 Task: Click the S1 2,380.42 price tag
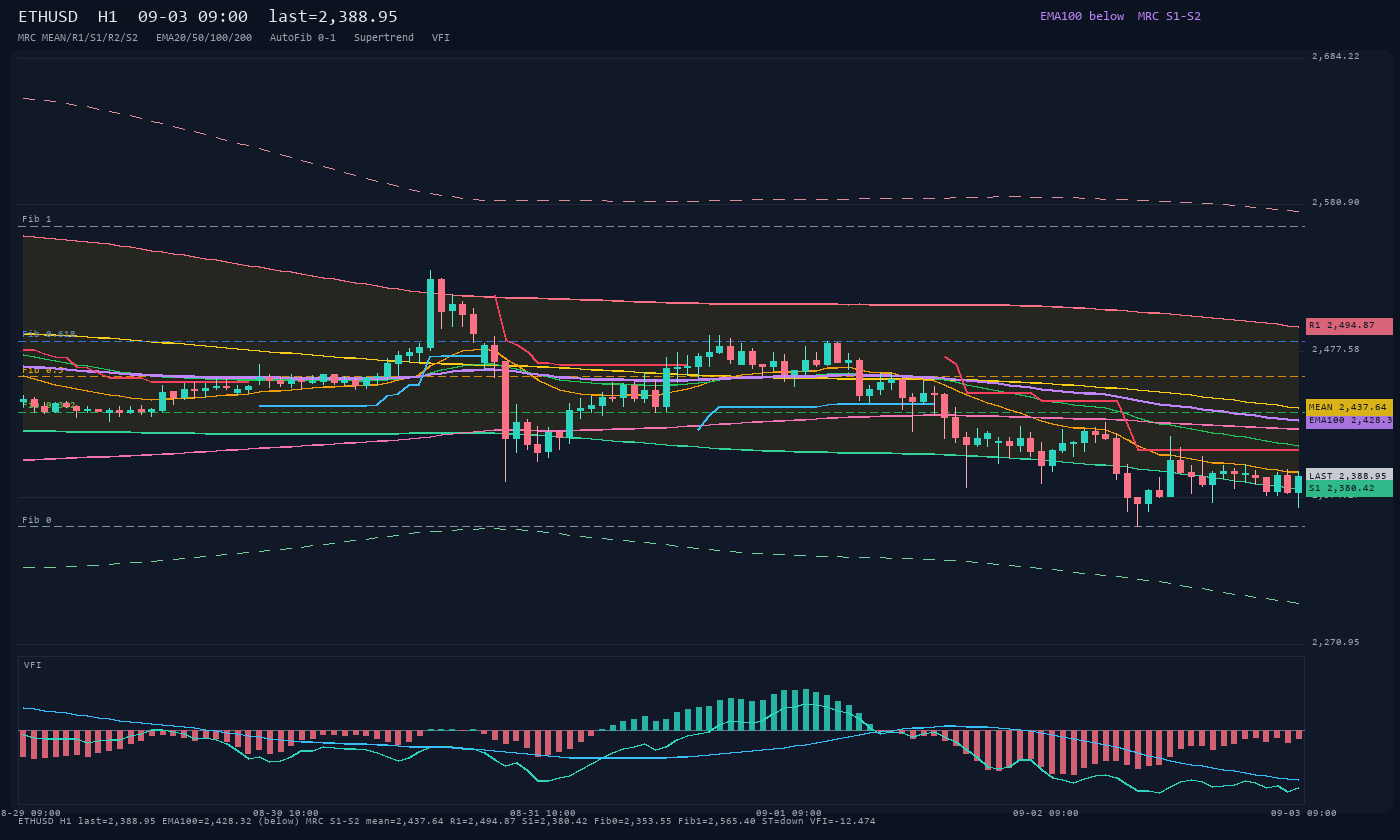point(1349,488)
